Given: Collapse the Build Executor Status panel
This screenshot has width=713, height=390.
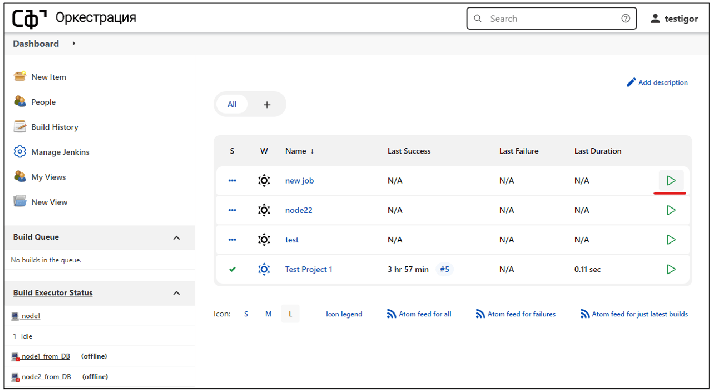Looking at the screenshot, I should pos(177,293).
